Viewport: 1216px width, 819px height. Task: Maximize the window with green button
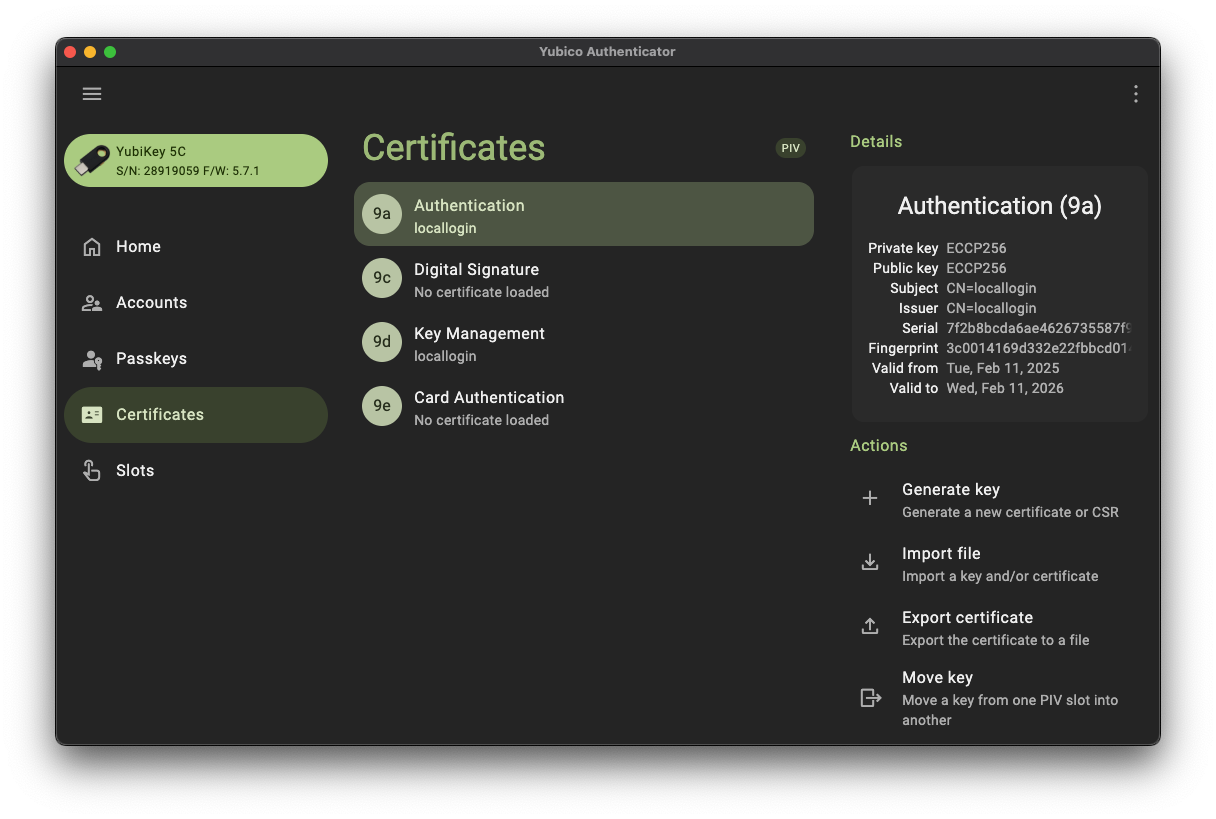110,52
